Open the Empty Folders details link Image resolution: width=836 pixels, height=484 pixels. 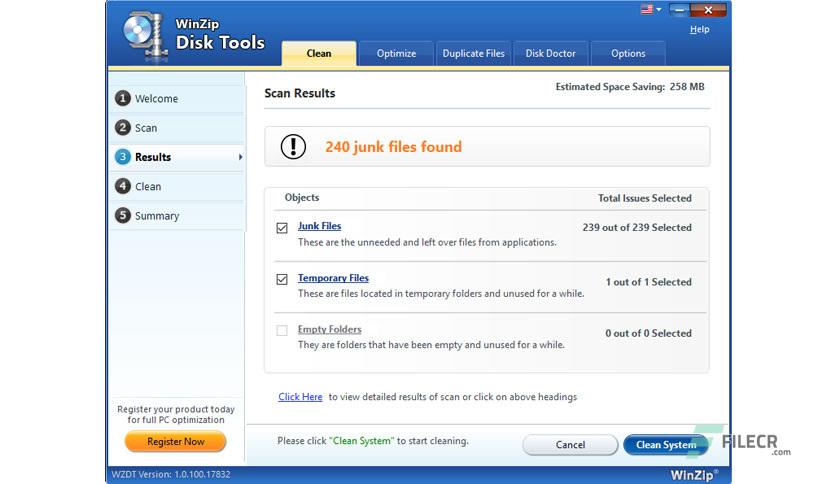[329, 329]
